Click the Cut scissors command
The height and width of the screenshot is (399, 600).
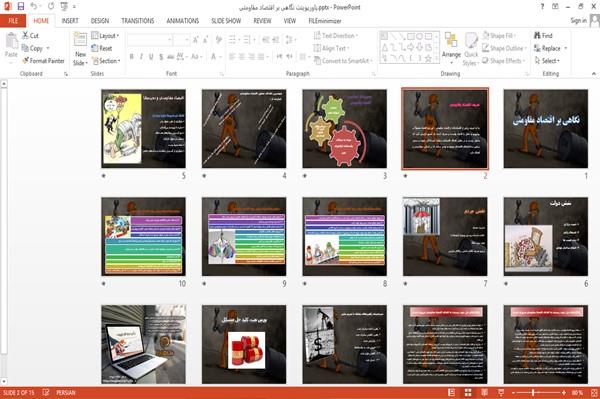pyautogui.click(x=30, y=36)
